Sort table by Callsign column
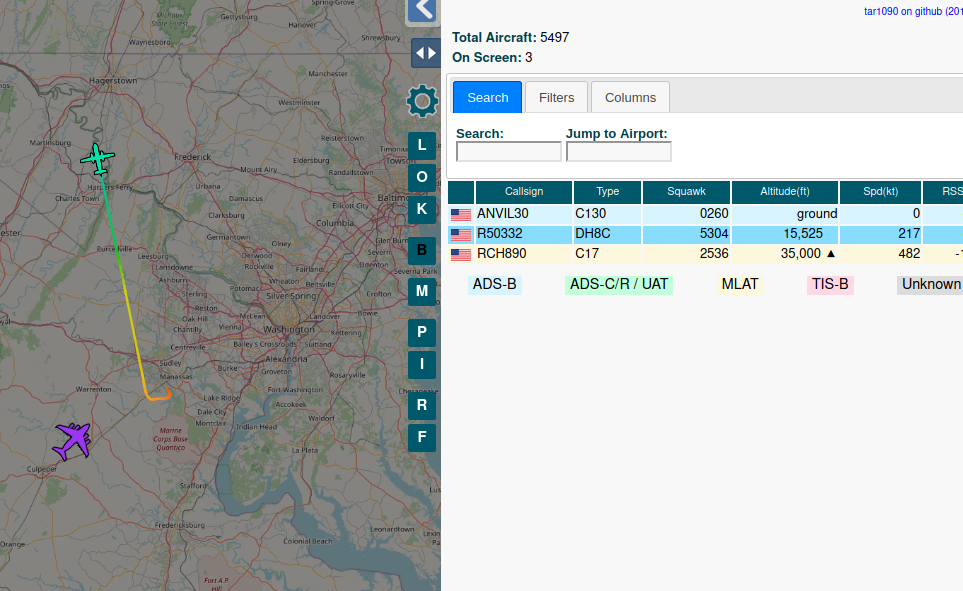The image size is (963, 591). [524, 192]
